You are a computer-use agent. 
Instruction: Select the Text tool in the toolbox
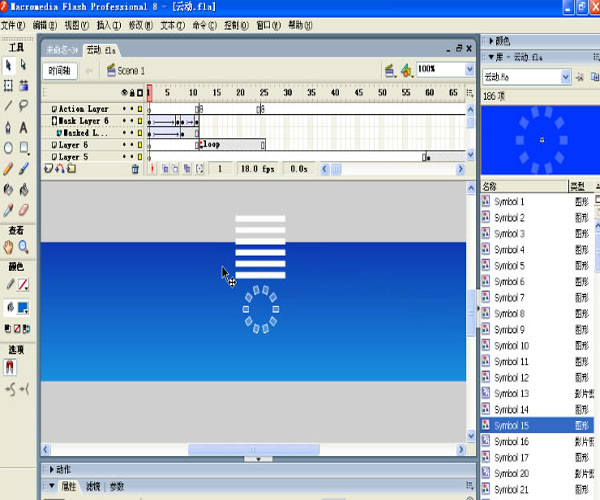click(24, 127)
